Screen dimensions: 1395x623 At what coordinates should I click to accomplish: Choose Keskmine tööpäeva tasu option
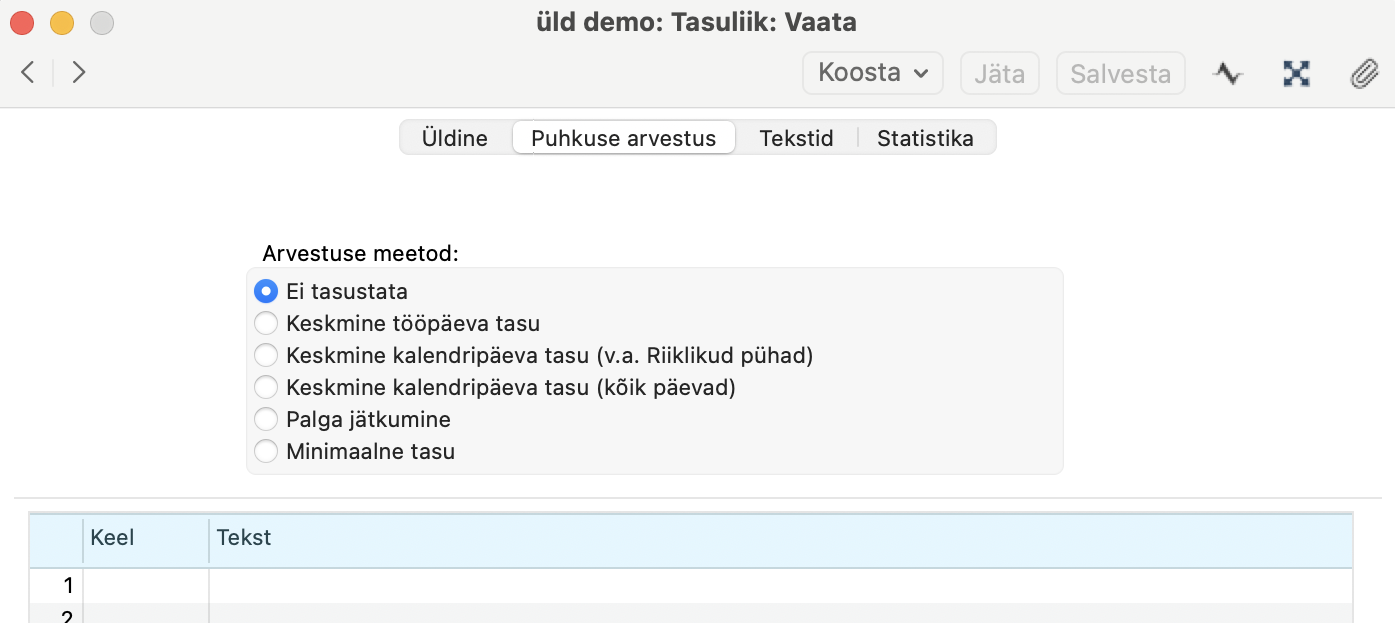click(265, 324)
